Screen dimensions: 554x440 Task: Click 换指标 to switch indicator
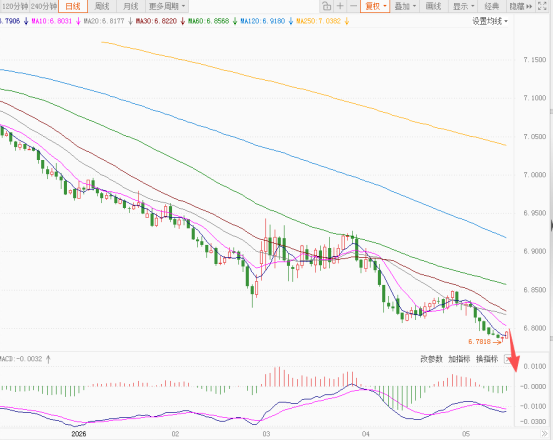coord(487,359)
